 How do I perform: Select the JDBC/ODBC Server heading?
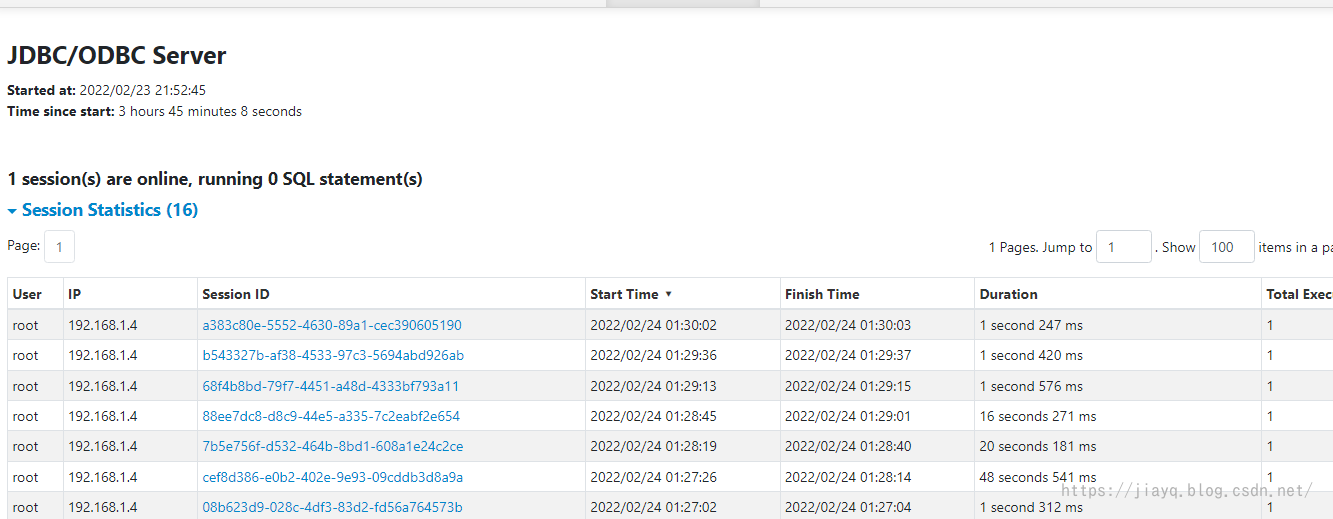click(117, 56)
